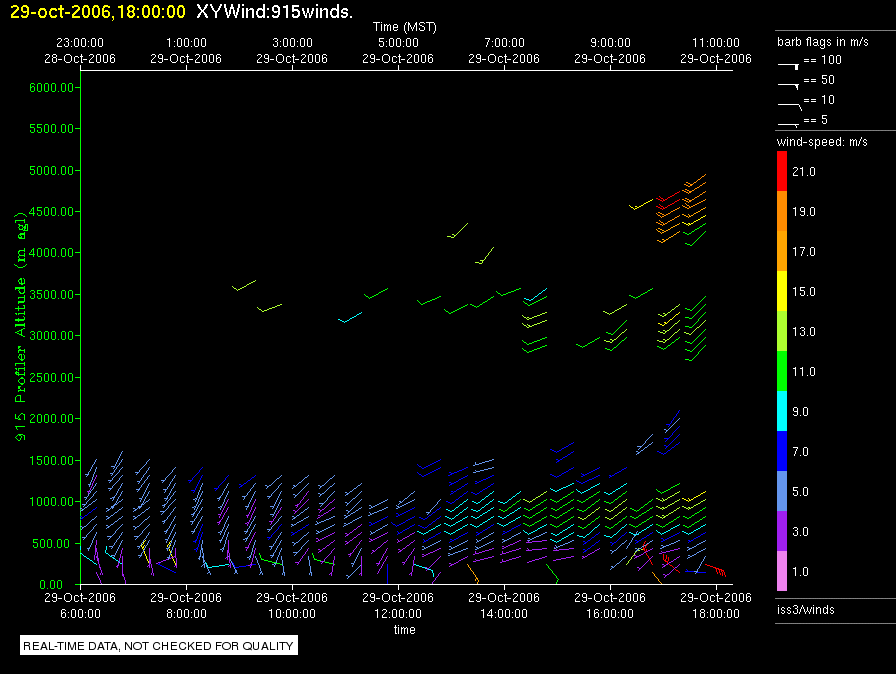Click the 'Time (MST)' axis label
Screen dimensions: 896x674
[405, 27]
